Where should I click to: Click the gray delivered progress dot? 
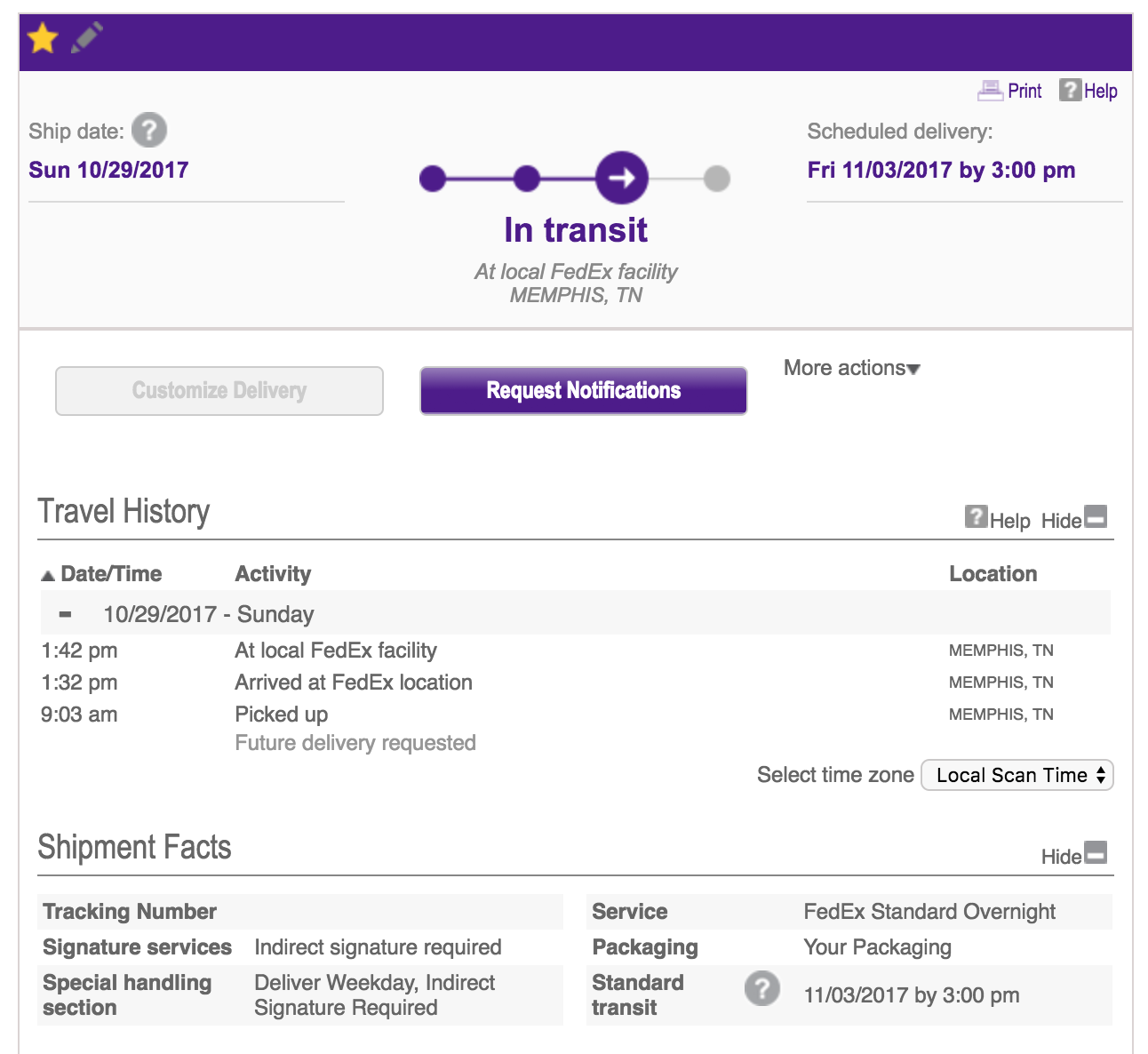(x=717, y=179)
